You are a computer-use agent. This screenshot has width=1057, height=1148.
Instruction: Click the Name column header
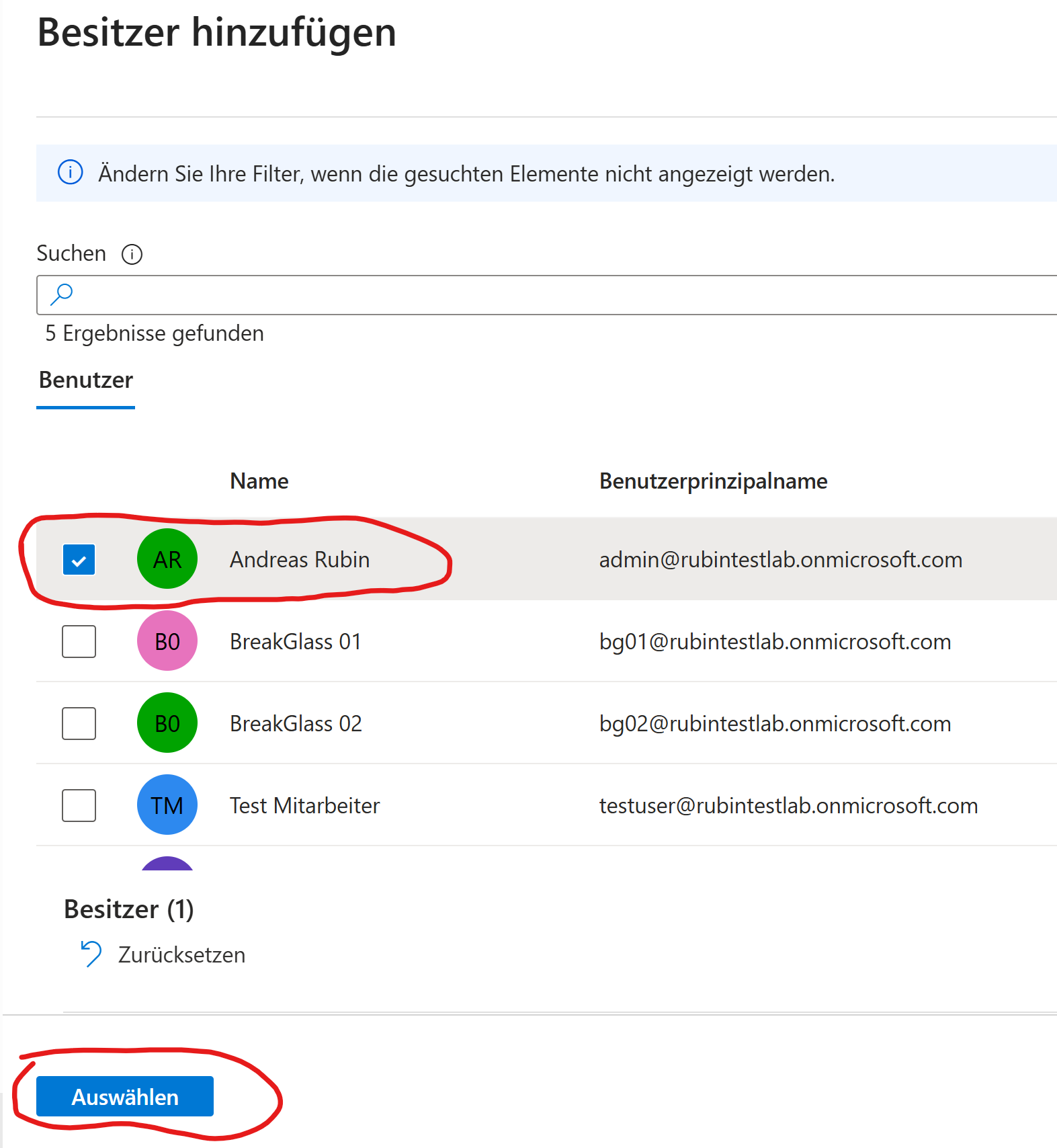[x=259, y=481]
